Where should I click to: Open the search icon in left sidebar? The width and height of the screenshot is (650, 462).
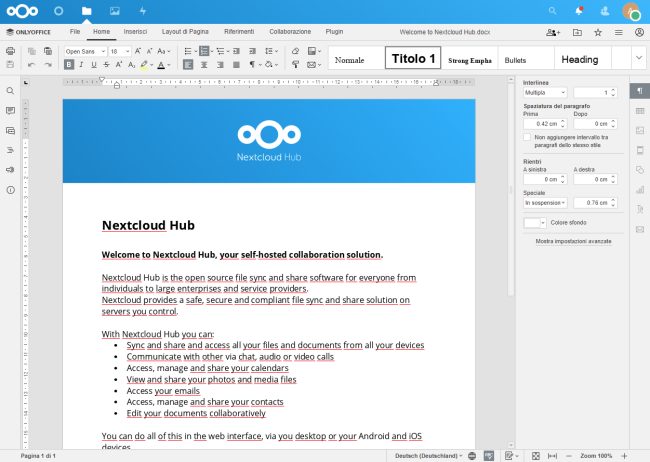pyautogui.click(x=10, y=91)
